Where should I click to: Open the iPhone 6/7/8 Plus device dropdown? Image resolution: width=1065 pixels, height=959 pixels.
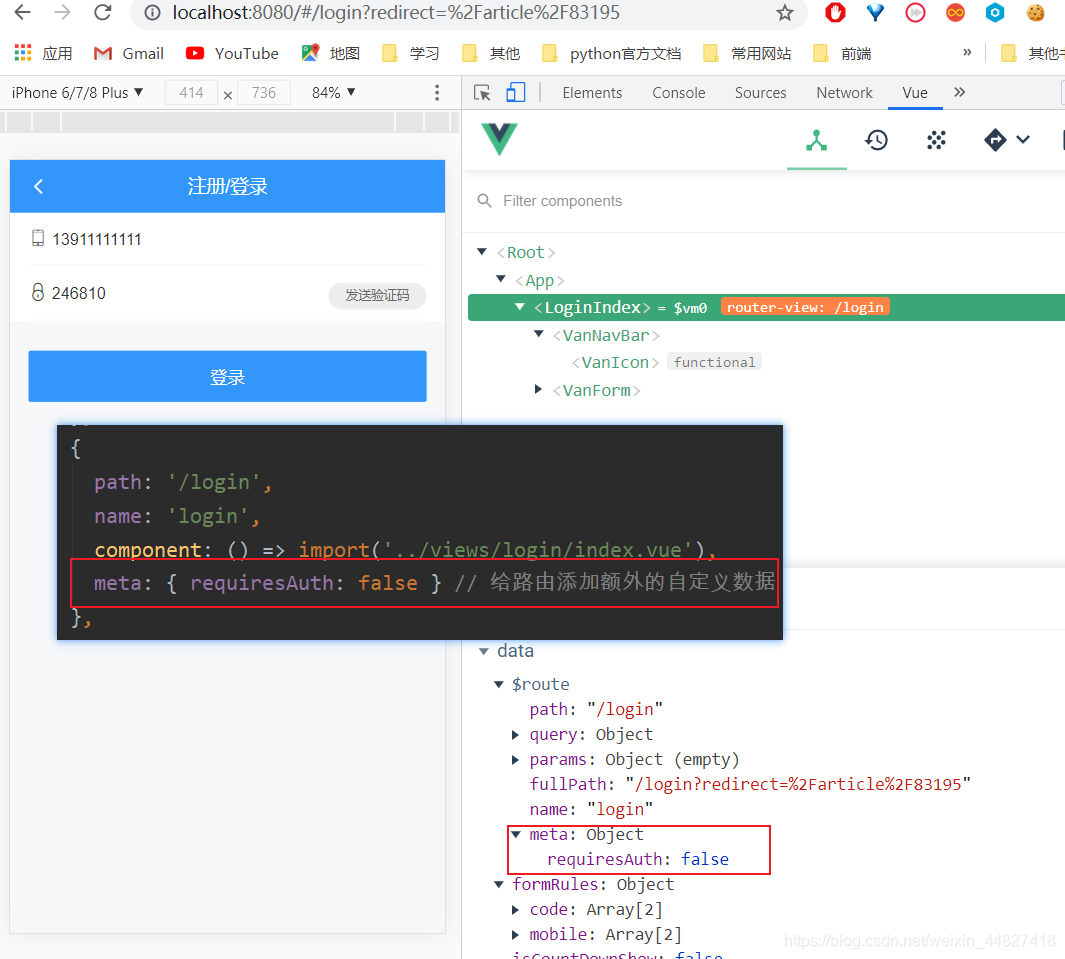coord(77,92)
